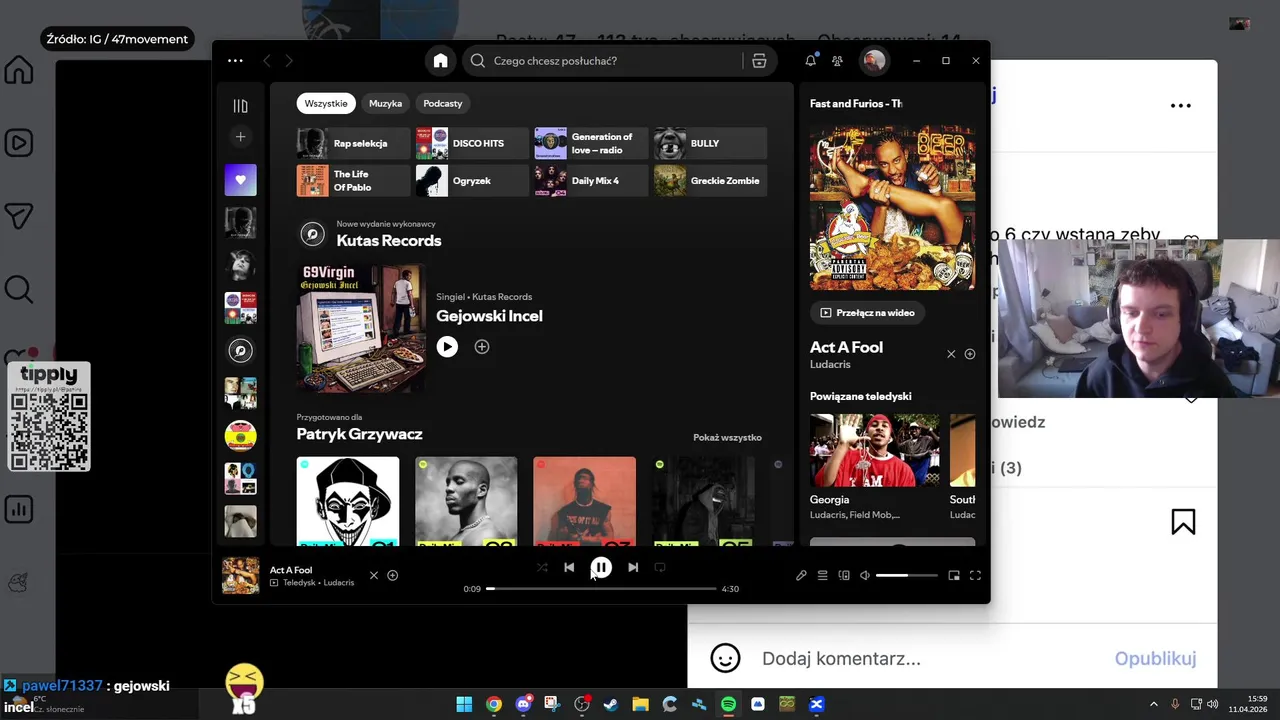This screenshot has width=1280, height=720.
Task: Expand Your Library sidebar
Action: coord(240,106)
